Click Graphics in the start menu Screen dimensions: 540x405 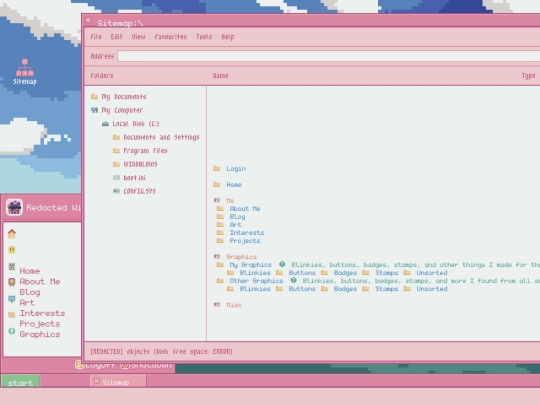[40, 334]
